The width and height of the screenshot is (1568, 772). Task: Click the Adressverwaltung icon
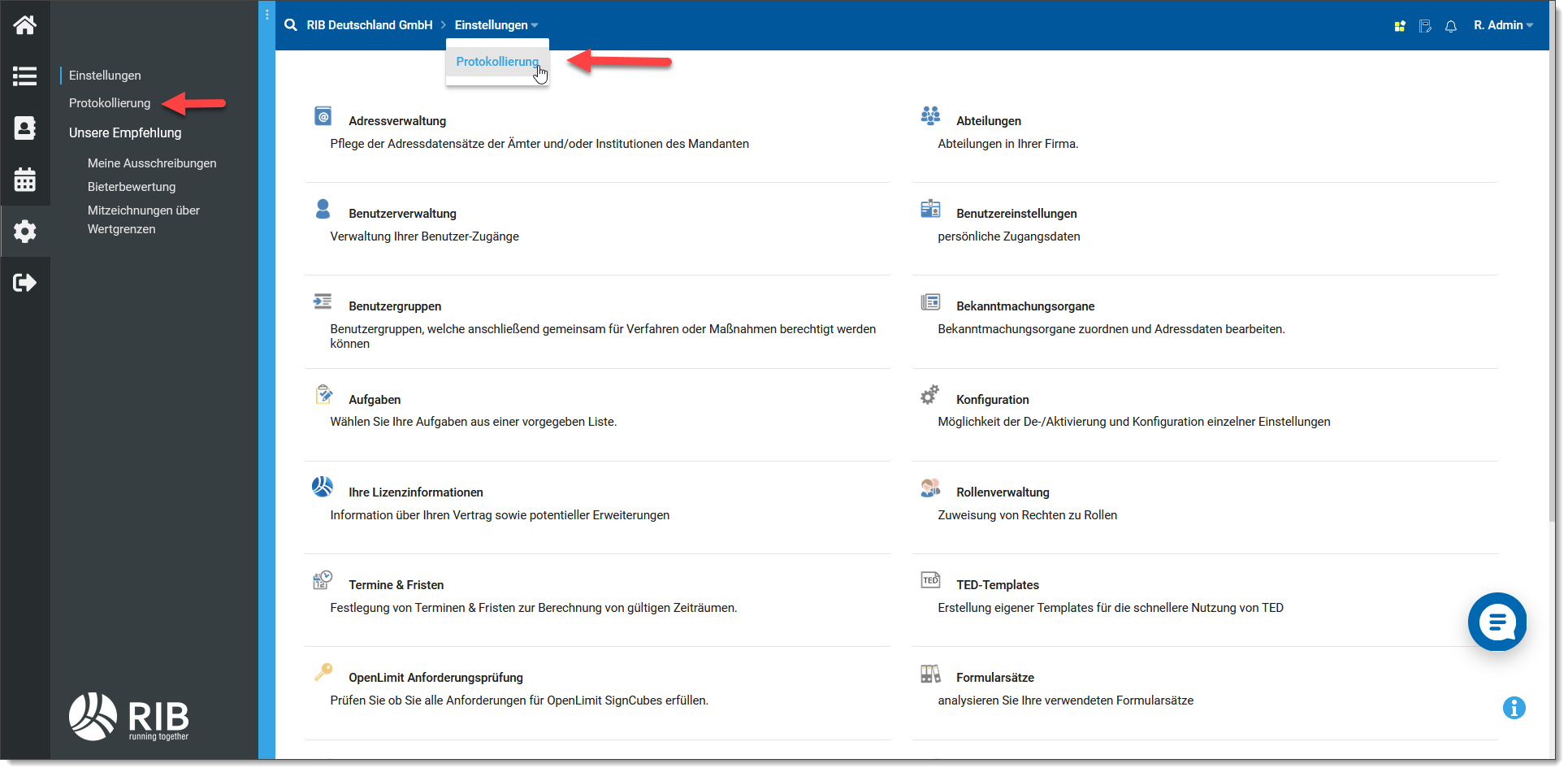pyautogui.click(x=323, y=116)
